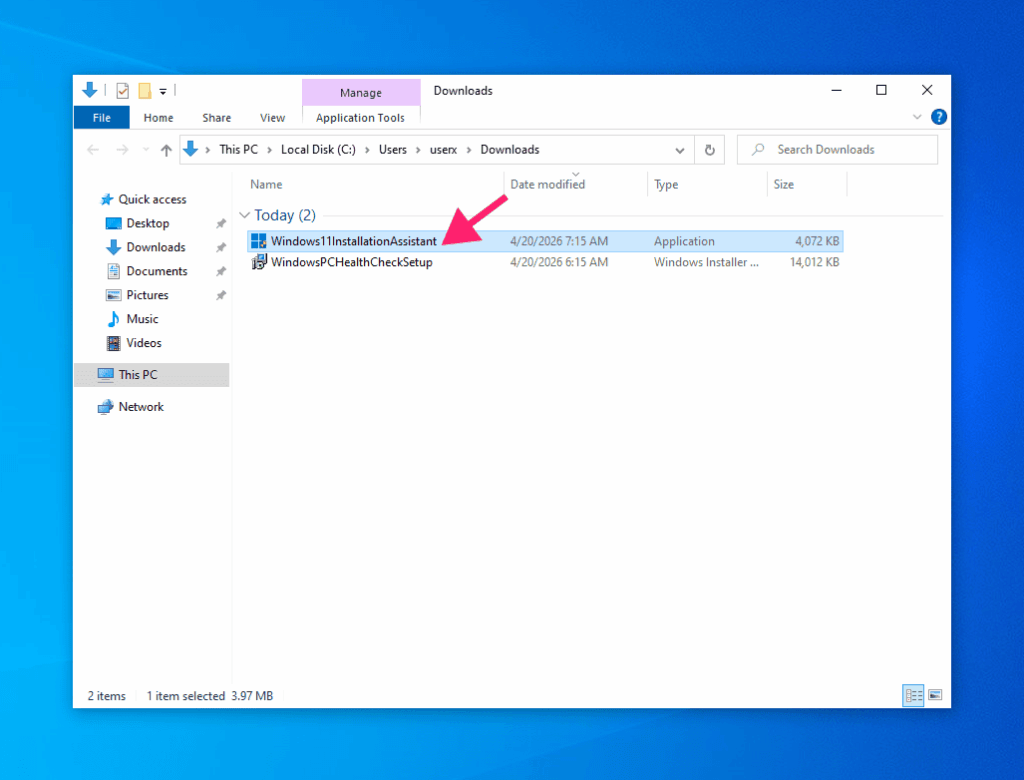
Task: Switch to the Share ribbon tab
Action: pos(216,118)
